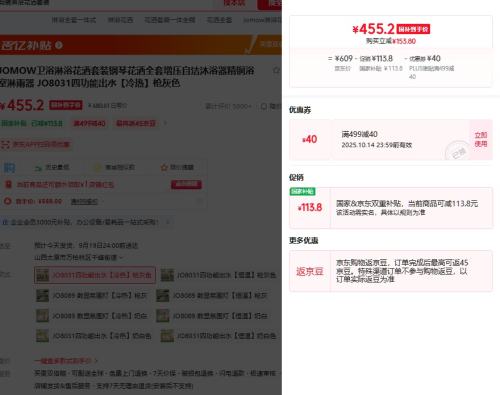
Task: Open the red 一键查… link below the variants
Action: point(66,361)
